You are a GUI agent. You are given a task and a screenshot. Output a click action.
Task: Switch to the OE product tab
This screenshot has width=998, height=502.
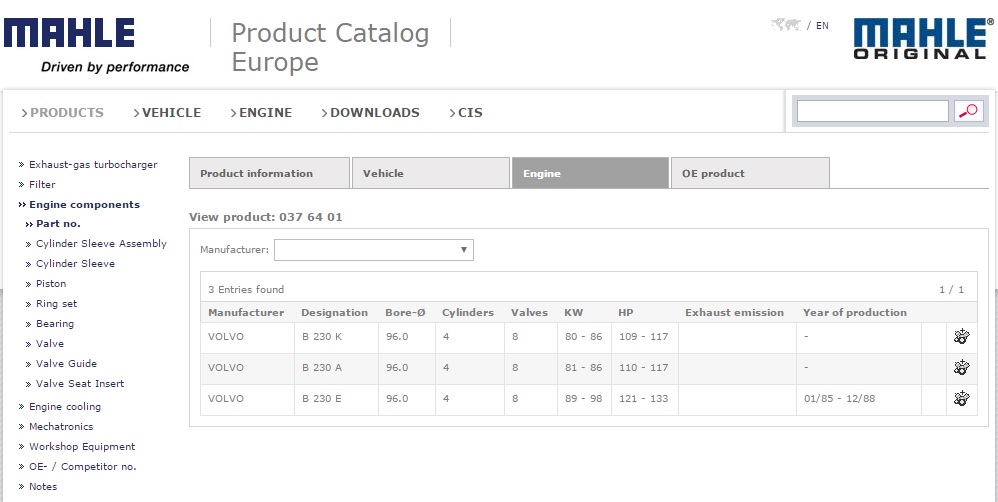click(749, 173)
